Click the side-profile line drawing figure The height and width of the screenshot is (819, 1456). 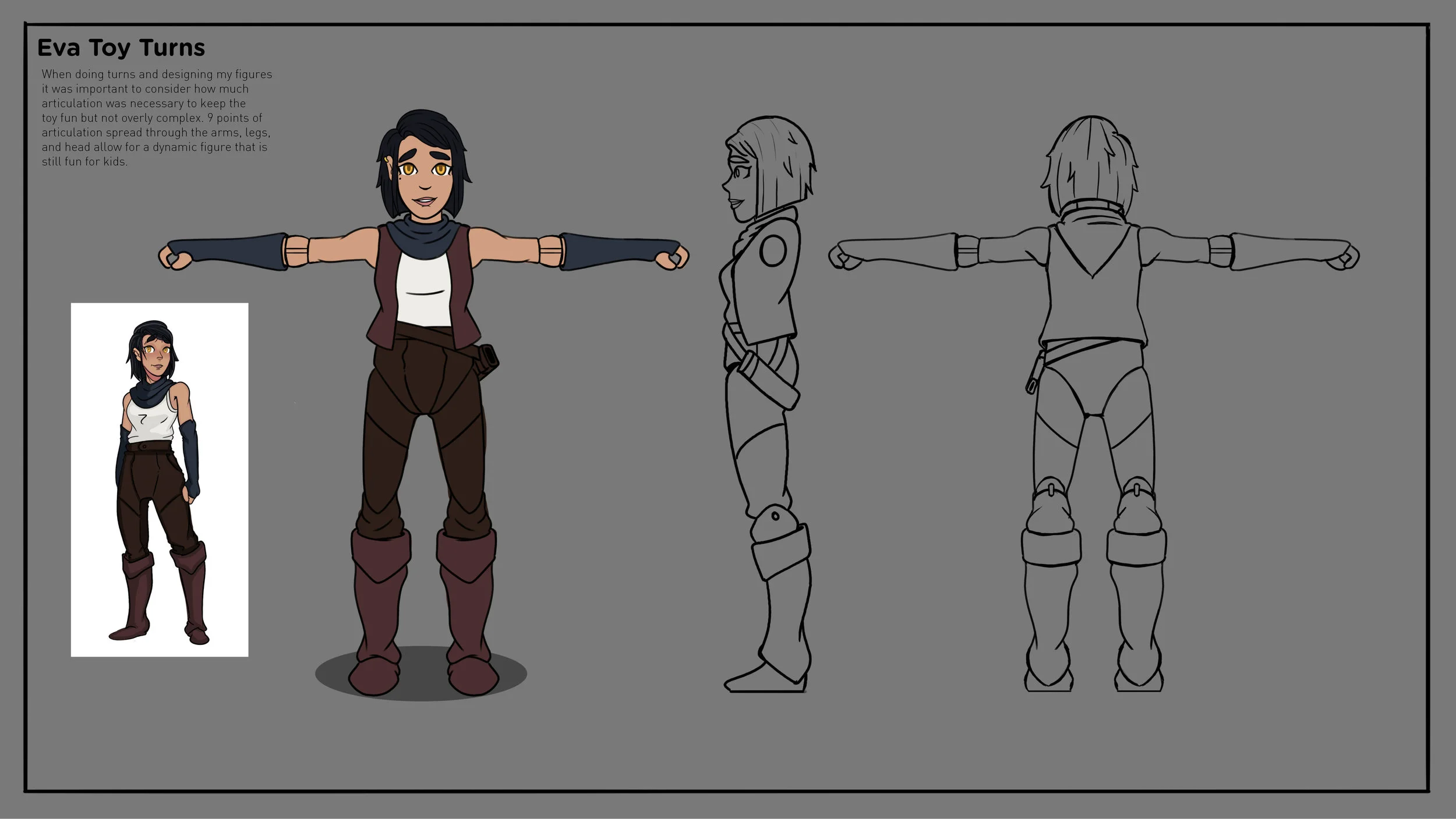click(768, 404)
